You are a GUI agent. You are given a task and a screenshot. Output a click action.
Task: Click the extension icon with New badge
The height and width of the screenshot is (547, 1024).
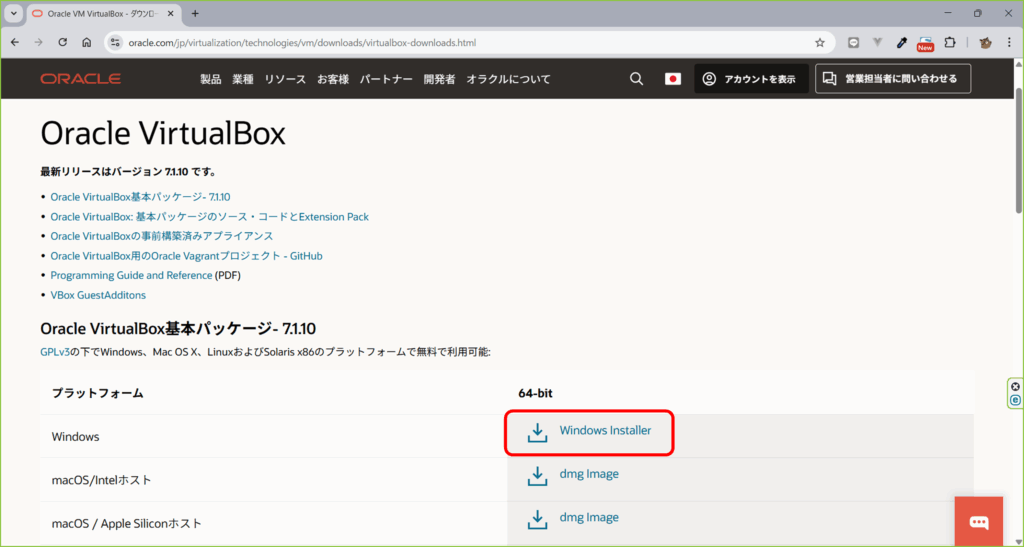click(x=925, y=43)
